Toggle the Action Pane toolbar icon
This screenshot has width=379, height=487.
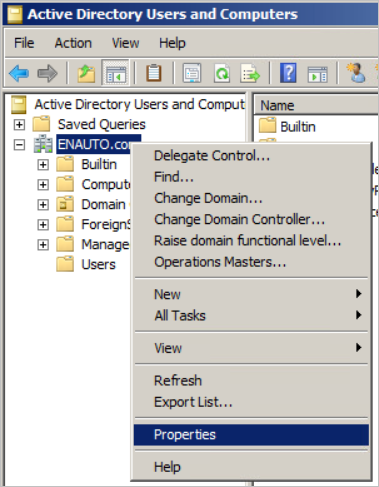[317, 74]
